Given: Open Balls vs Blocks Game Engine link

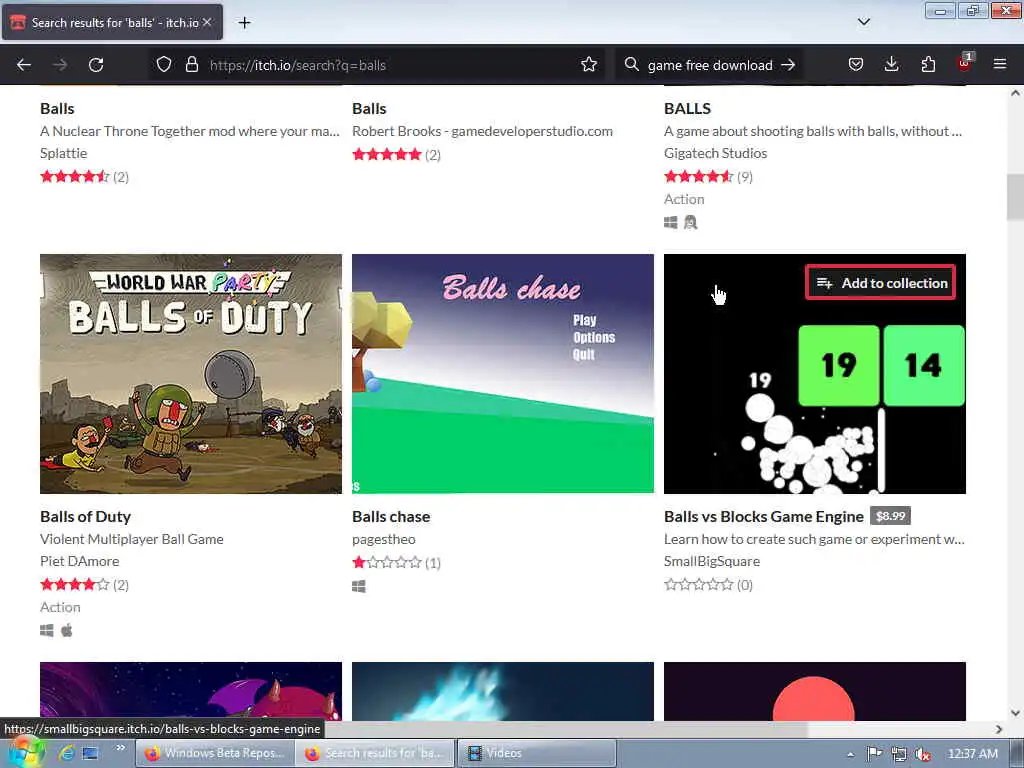Looking at the screenshot, I should [763, 517].
